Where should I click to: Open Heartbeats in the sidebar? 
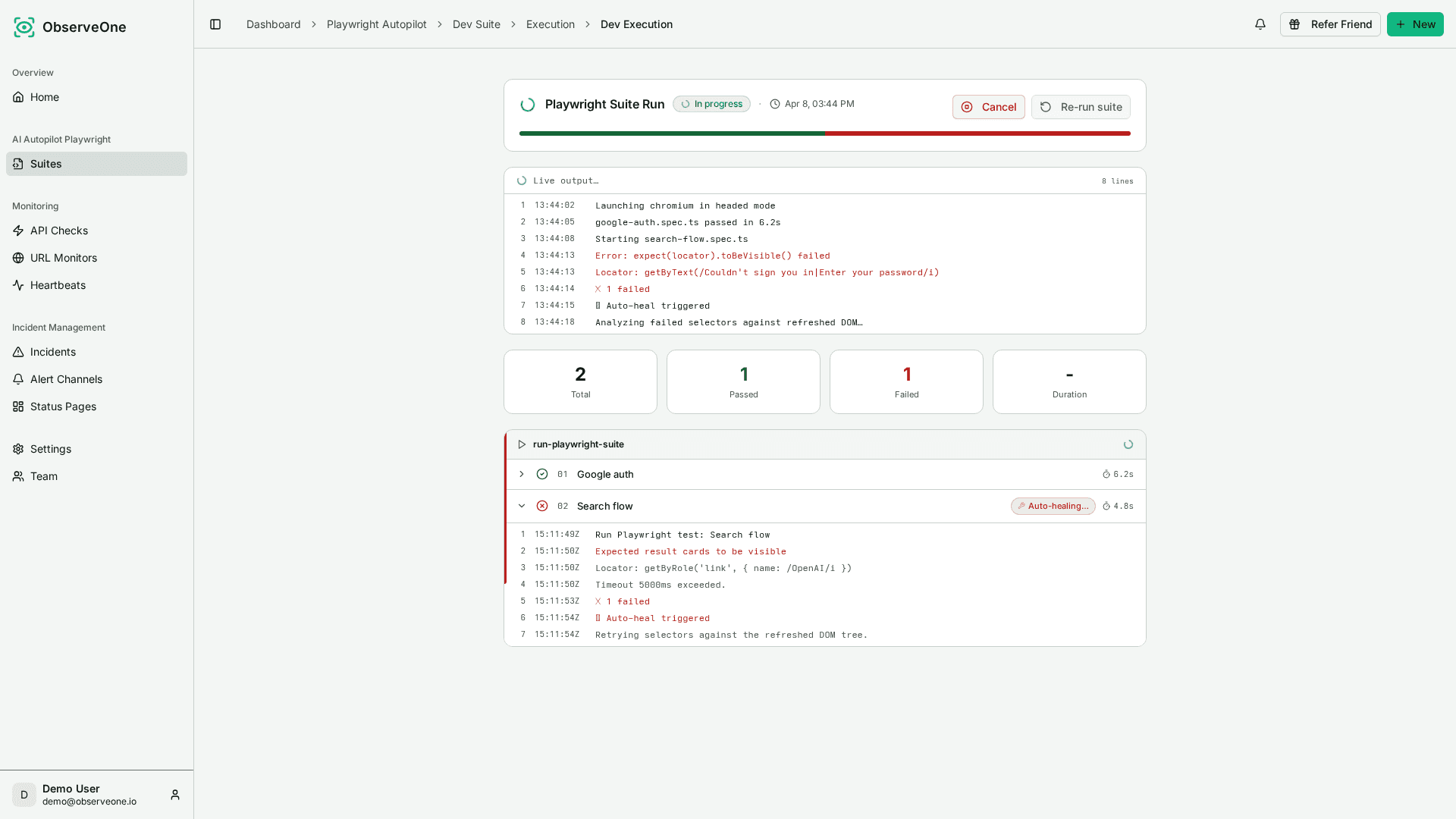96,285
